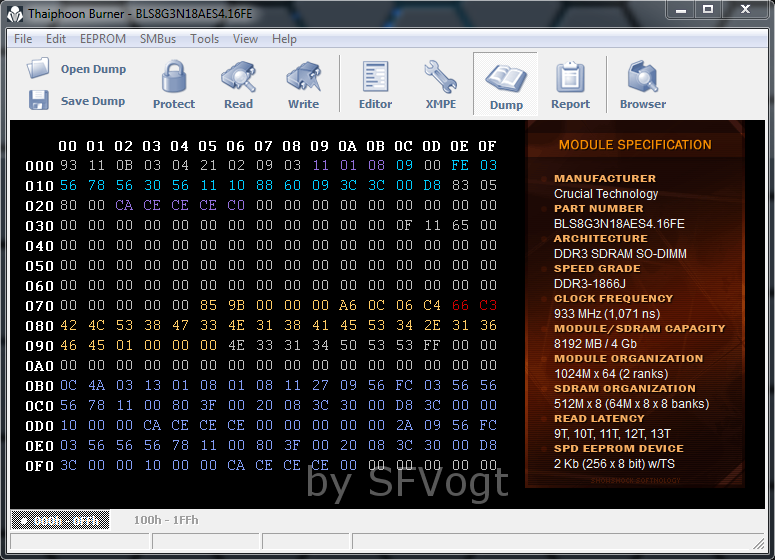Click the 933 MHz clock frequency value
The height and width of the screenshot is (560, 775).
click(607, 314)
